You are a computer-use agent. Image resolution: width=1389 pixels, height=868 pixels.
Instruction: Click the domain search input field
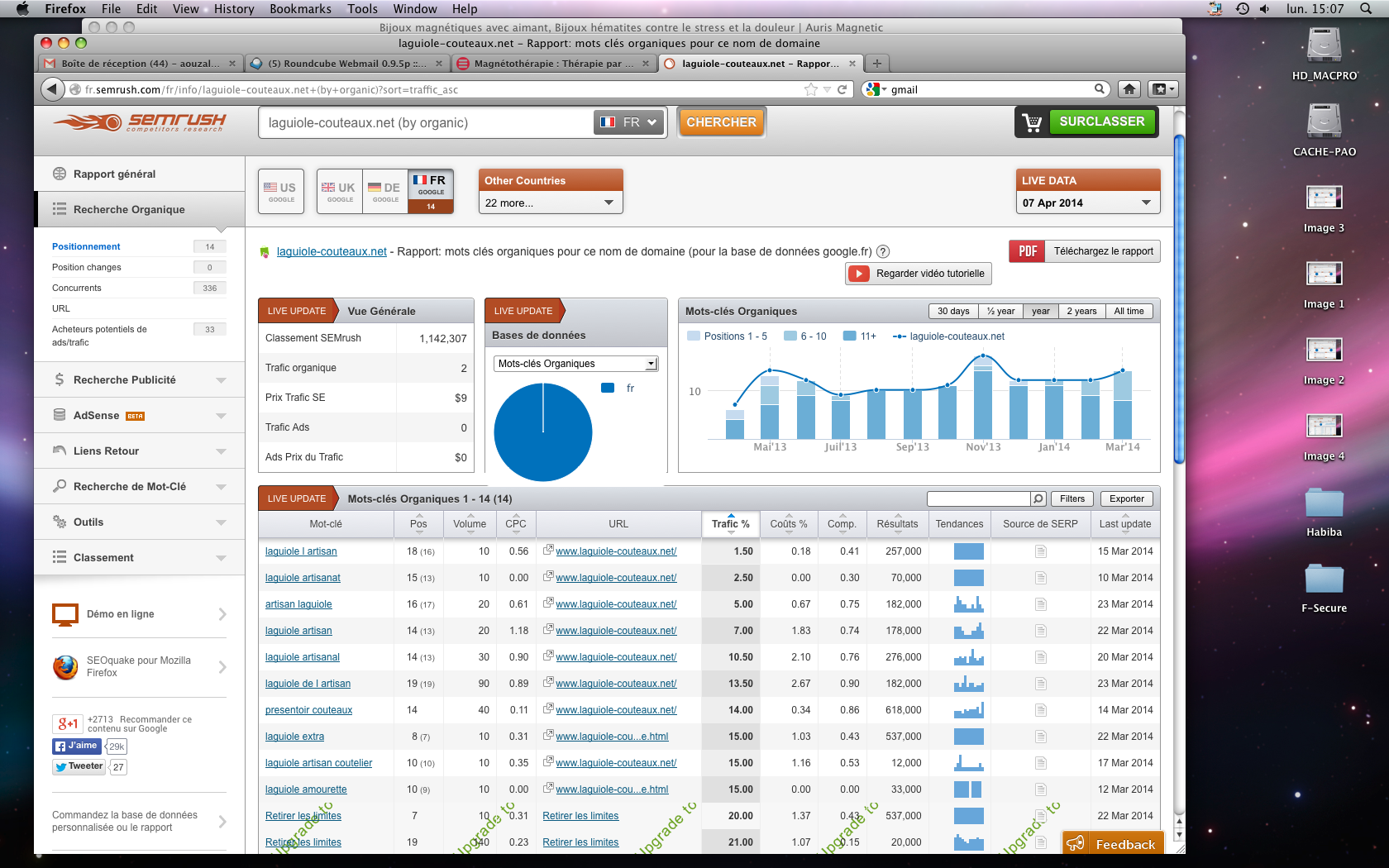pyautogui.click(x=426, y=123)
